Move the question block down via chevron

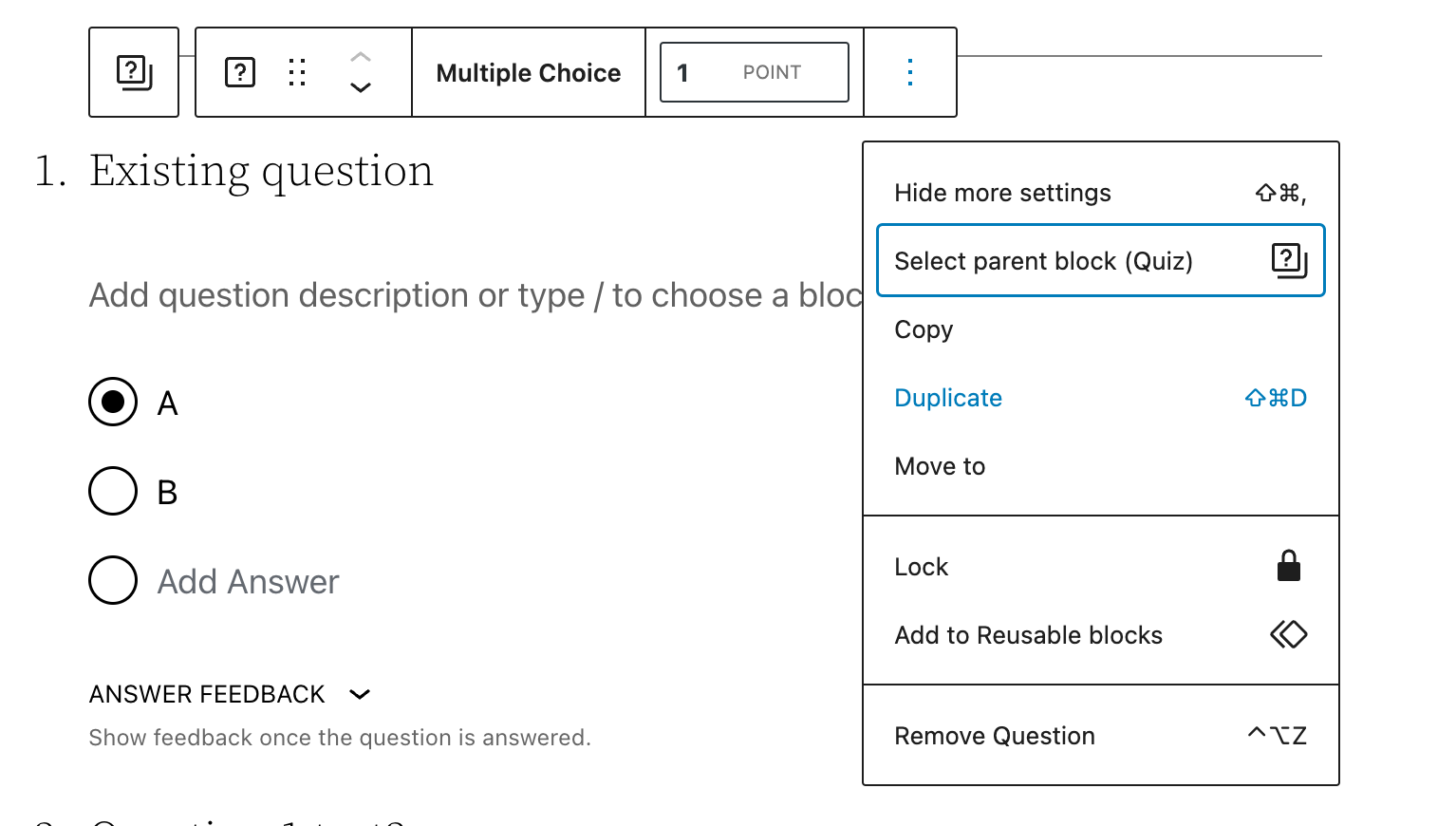tap(360, 88)
